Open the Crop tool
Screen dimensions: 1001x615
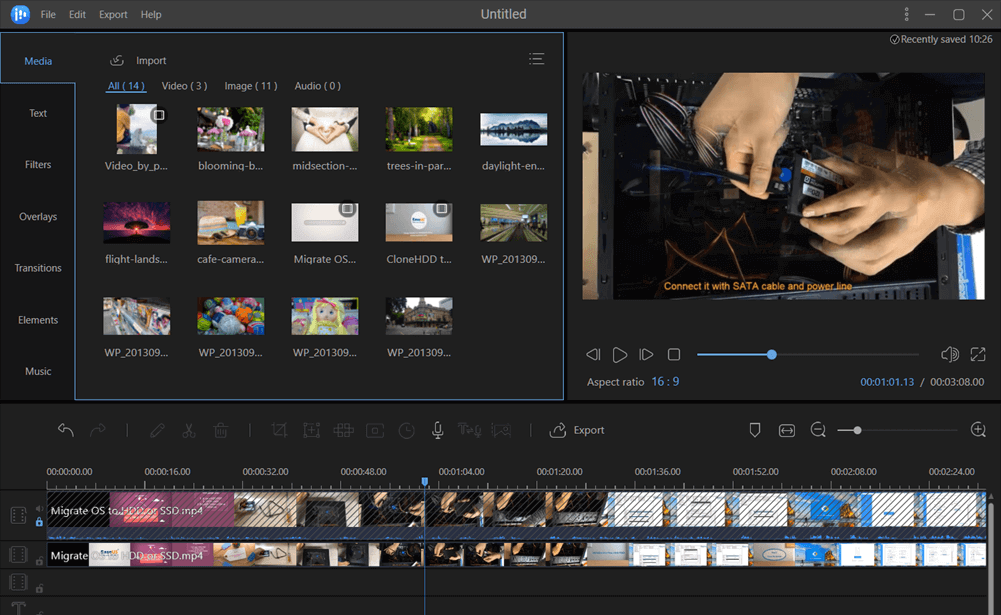pos(280,430)
